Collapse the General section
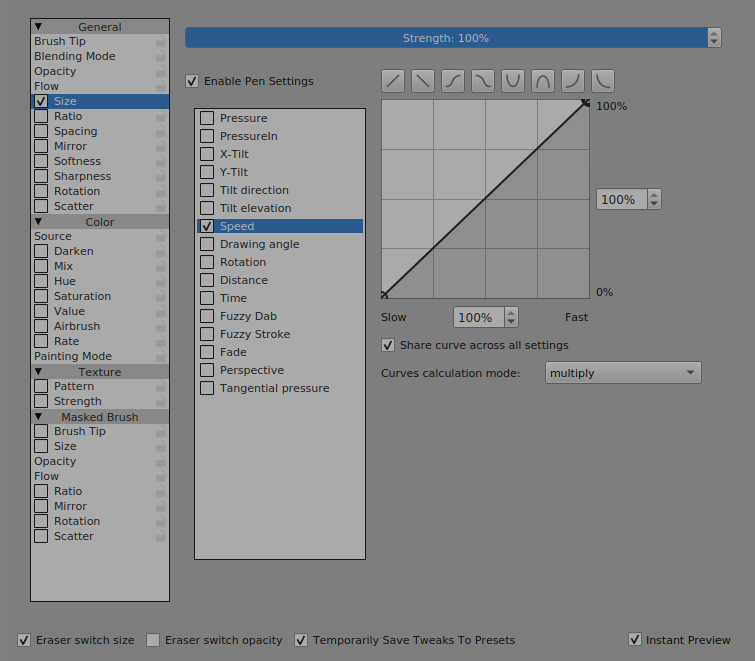755x661 pixels. point(39,27)
